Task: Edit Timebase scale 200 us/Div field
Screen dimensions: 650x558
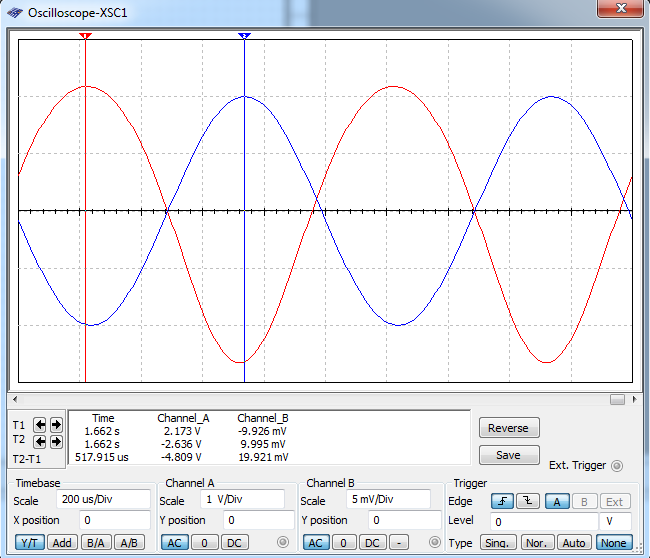Action: (x=103, y=499)
